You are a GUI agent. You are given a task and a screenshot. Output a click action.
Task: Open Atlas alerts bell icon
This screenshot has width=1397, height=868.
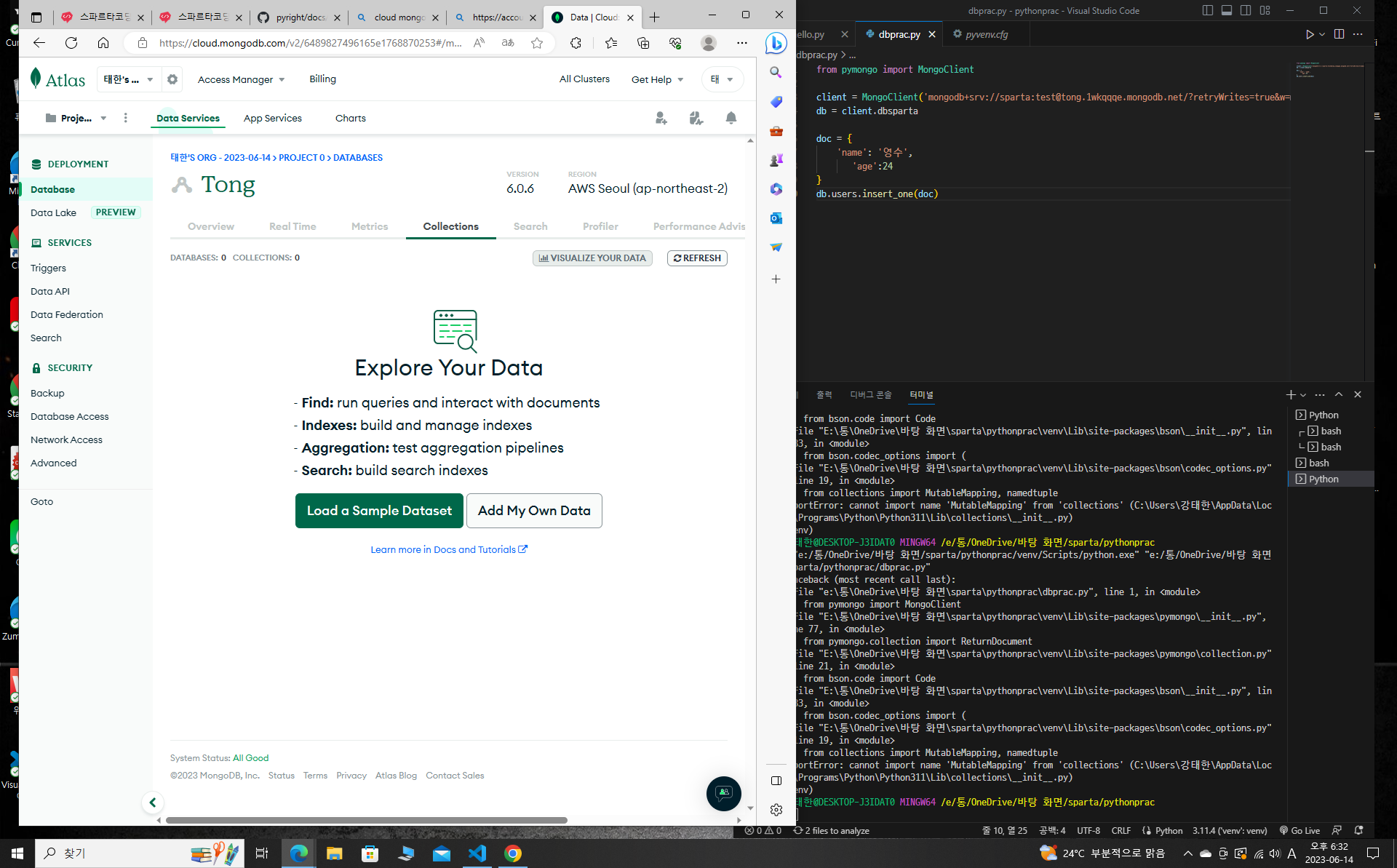[731, 118]
